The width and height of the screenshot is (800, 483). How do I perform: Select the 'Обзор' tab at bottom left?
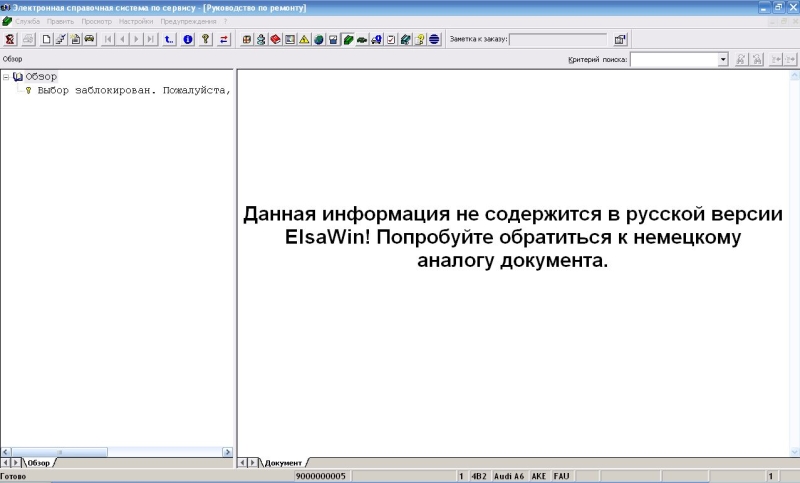tap(40, 463)
